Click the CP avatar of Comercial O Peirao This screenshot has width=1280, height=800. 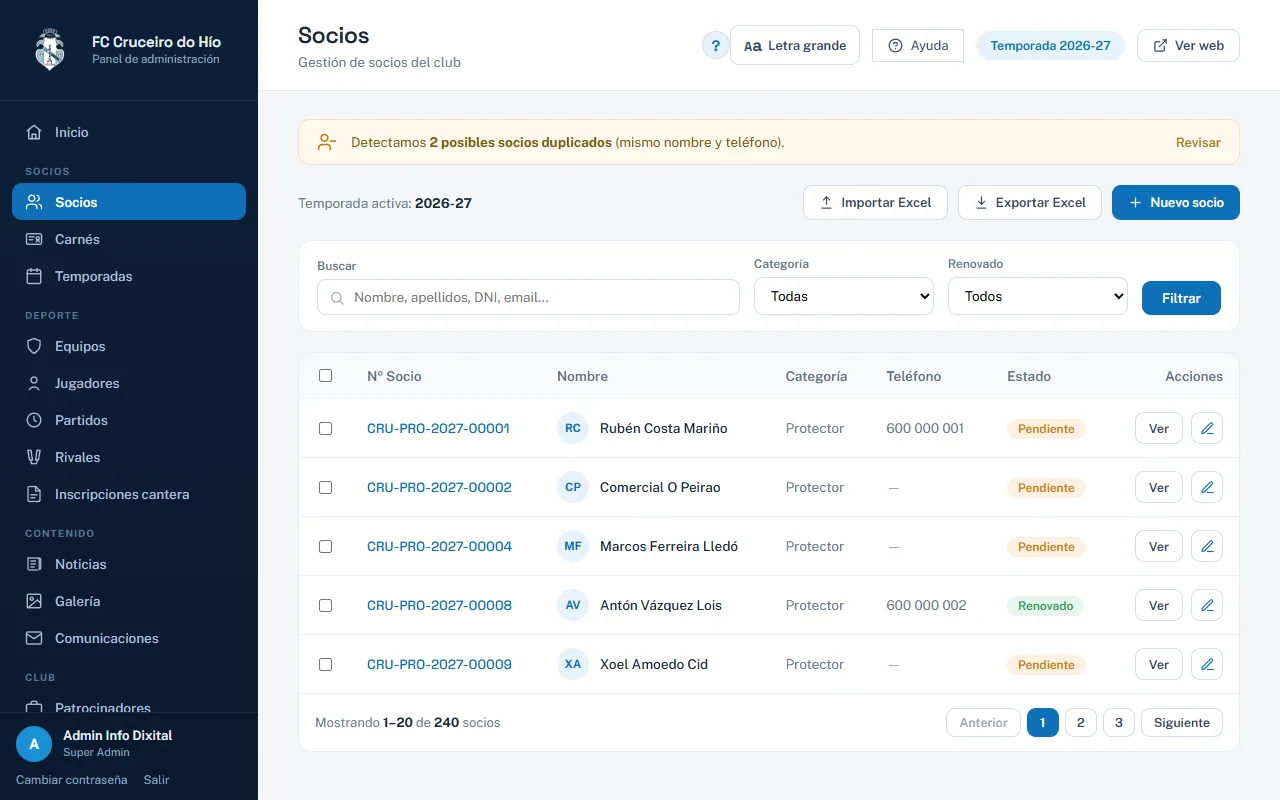click(573, 487)
